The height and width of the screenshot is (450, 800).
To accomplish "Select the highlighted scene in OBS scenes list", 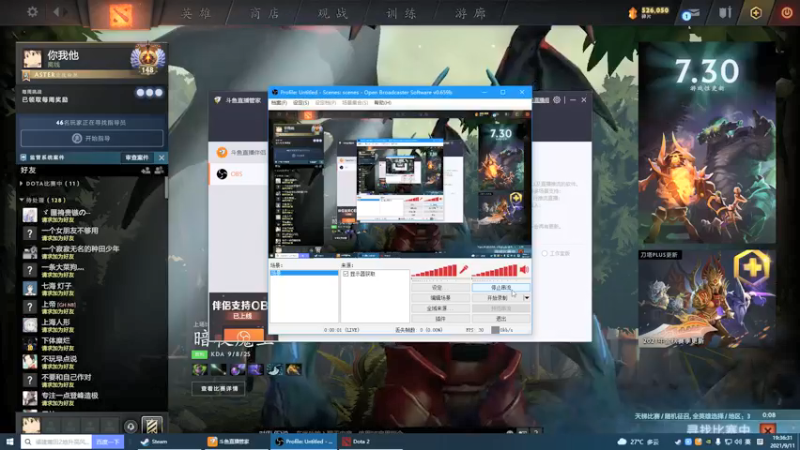I will (304, 273).
